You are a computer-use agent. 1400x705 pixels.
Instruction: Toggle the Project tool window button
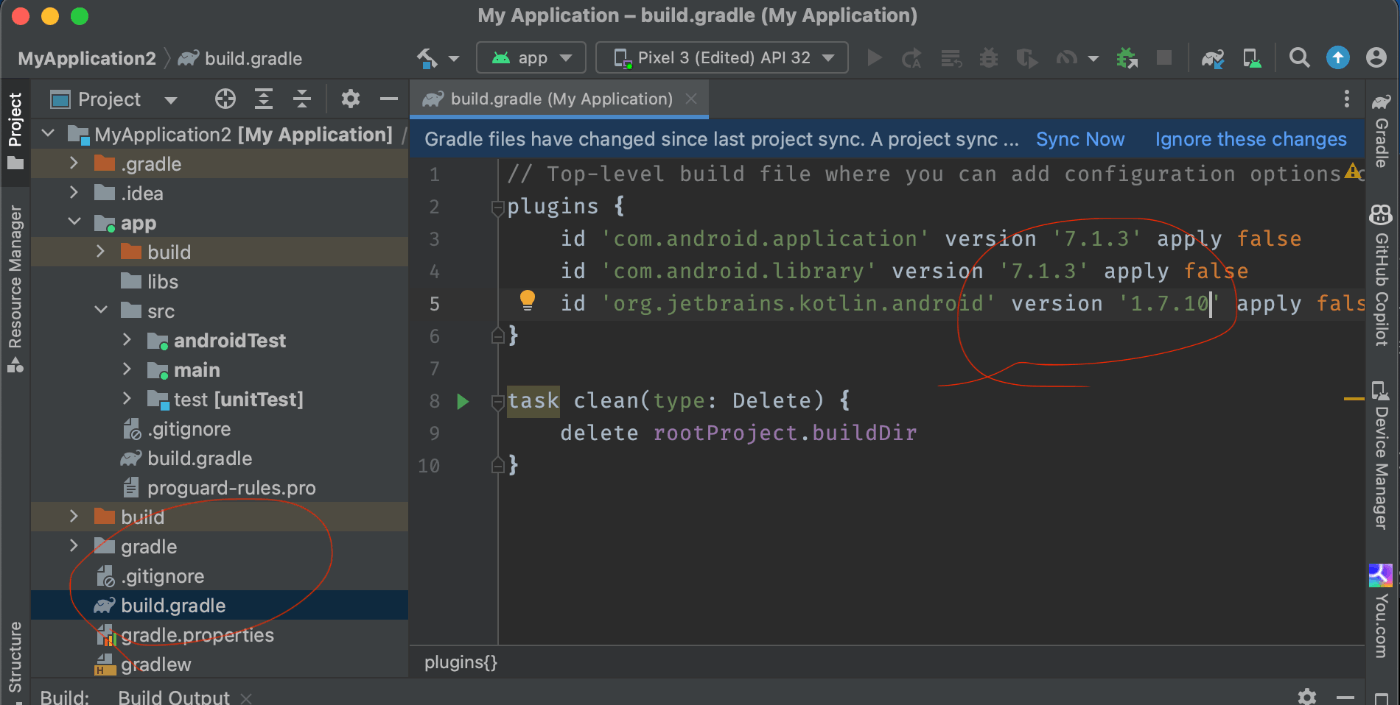click(15, 132)
